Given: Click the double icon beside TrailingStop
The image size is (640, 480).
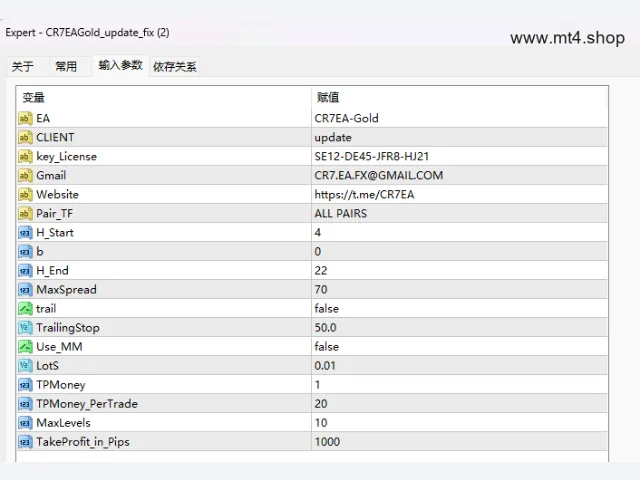Looking at the screenshot, I should coord(25,328).
